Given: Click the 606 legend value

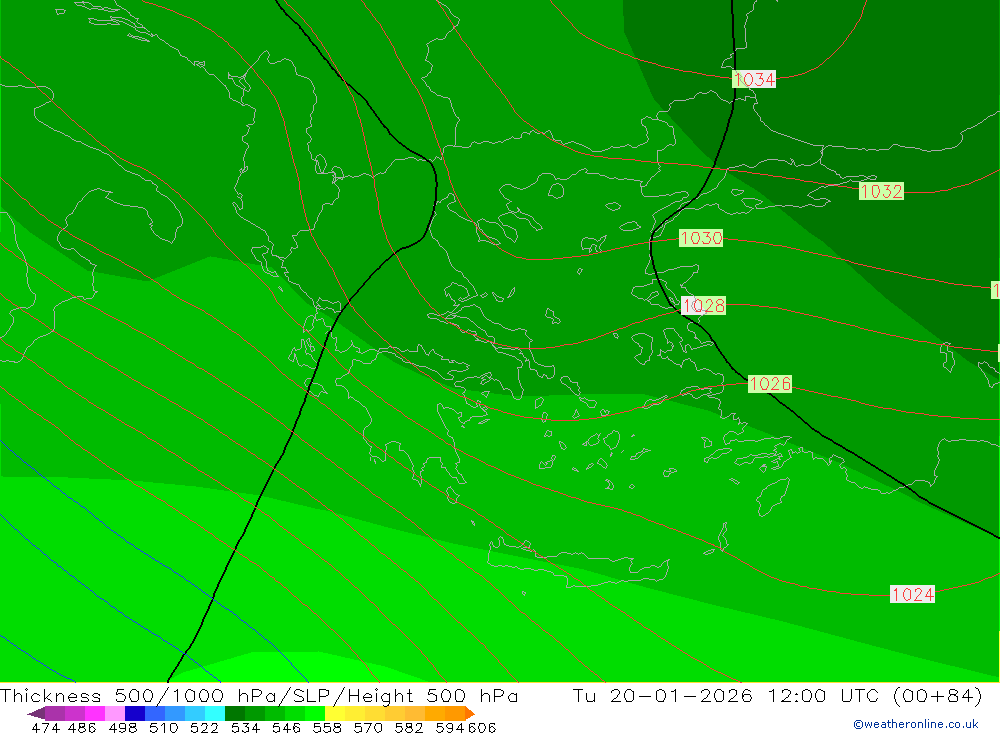Looking at the screenshot, I should tap(482, 727).
